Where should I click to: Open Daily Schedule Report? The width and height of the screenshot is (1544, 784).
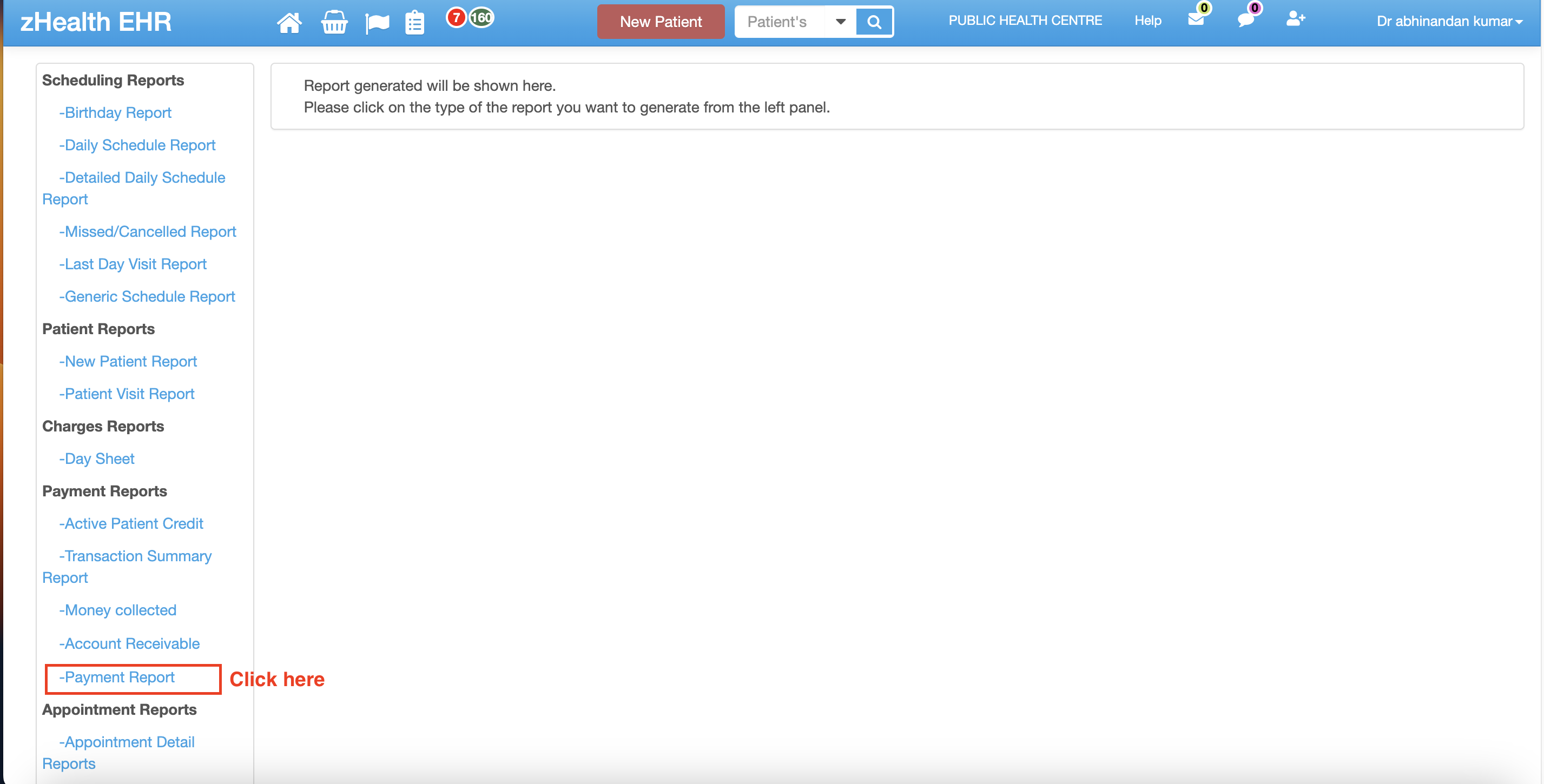tap(137, 145)
